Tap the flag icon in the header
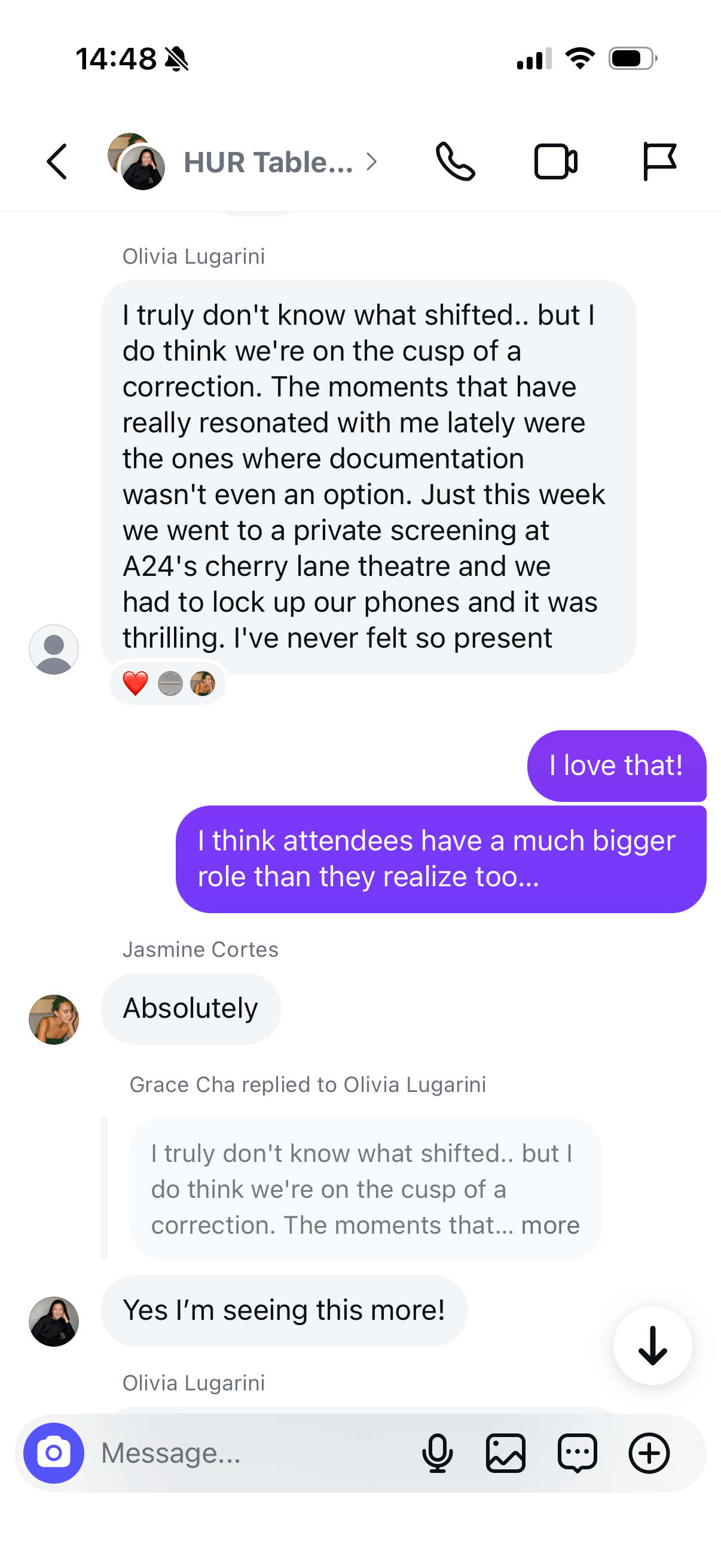 click(659, 162)
